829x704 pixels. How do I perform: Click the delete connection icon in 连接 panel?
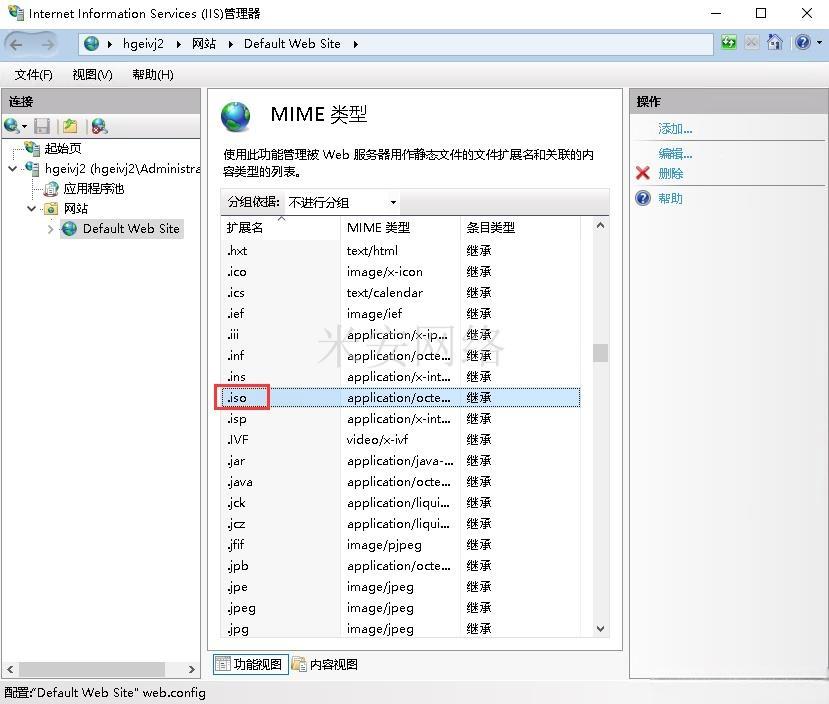tap(99, 126)
